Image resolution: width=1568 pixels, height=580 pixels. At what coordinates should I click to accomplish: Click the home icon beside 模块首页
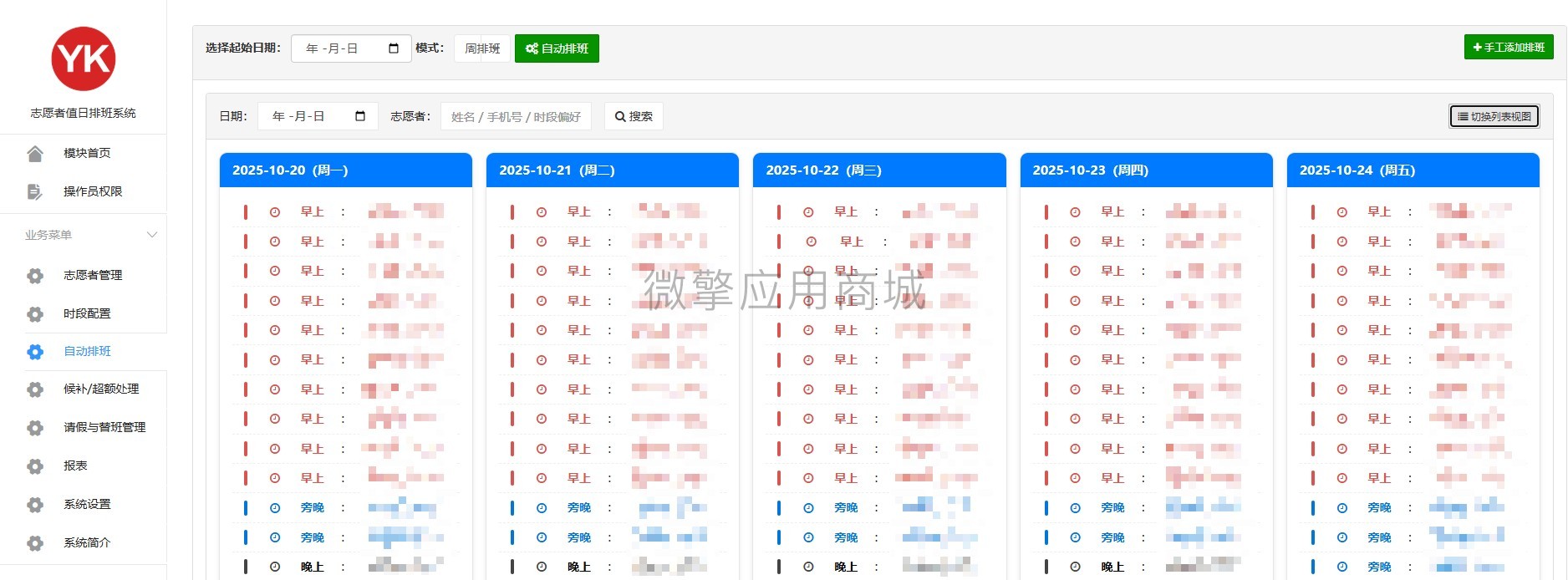click(x=34, y=153)
